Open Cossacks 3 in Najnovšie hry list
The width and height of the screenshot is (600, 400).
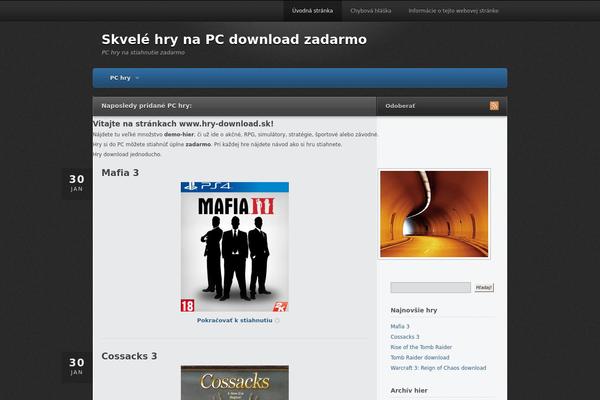405,337
